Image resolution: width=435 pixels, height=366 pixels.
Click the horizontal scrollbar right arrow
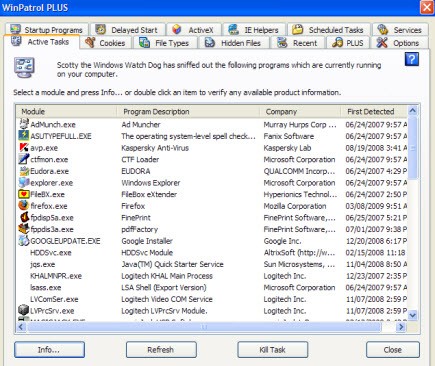(401, 327)
